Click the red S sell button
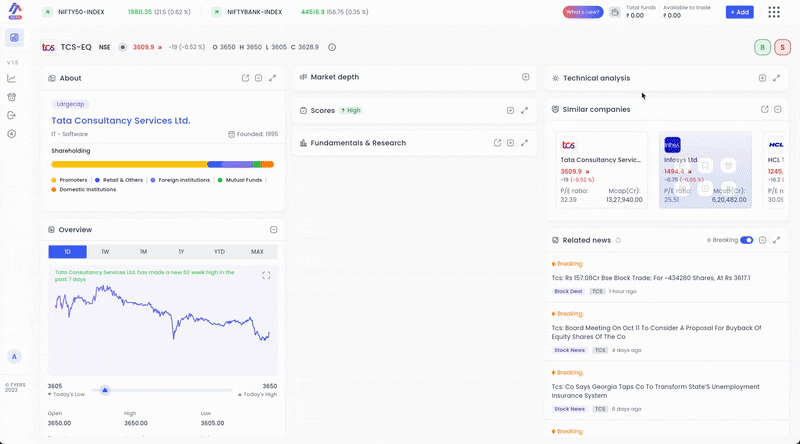Viewport: 800px width, 444px height. pos(782,47)
